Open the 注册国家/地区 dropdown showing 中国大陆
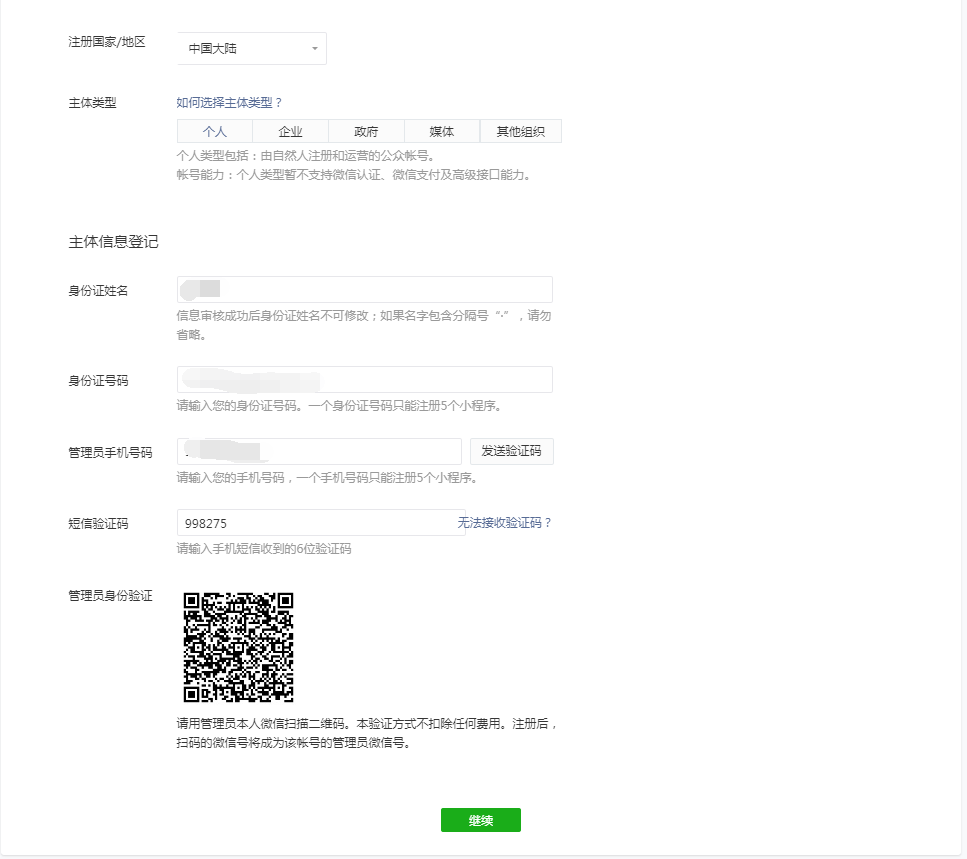 pos(252,48)
